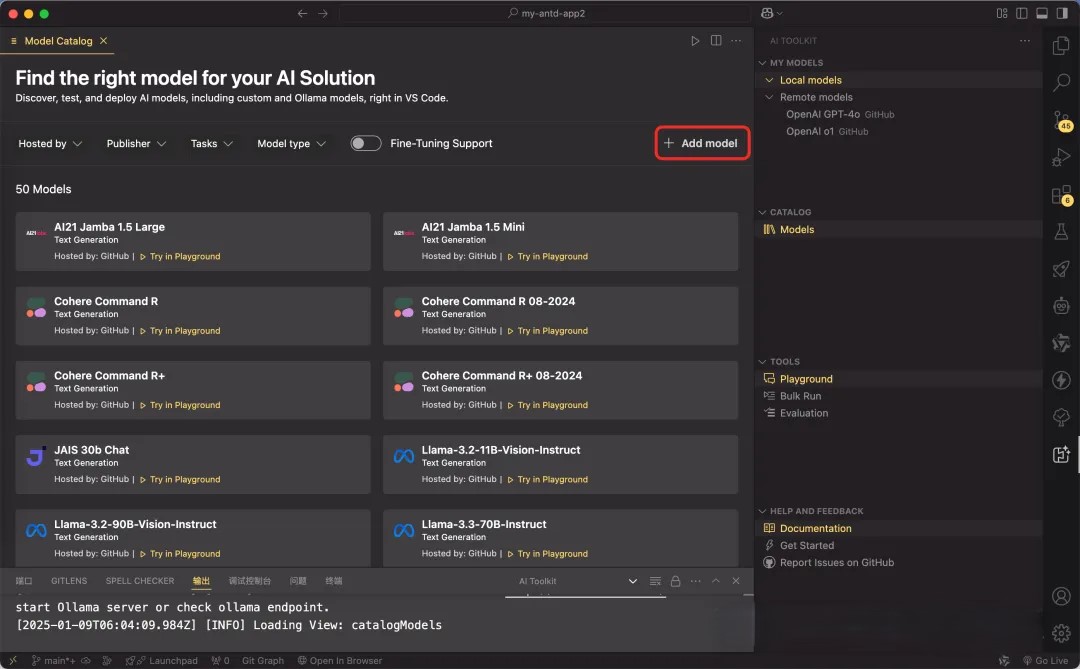Open the editor More Actions ellipsis
This screenshot has height=669, width=1080.
pos(736,41)
